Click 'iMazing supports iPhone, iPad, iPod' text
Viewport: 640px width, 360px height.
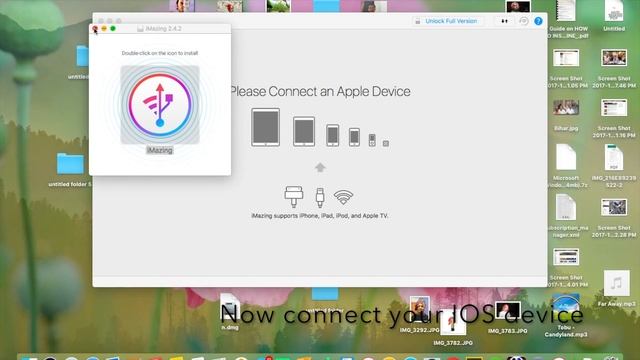320,216
